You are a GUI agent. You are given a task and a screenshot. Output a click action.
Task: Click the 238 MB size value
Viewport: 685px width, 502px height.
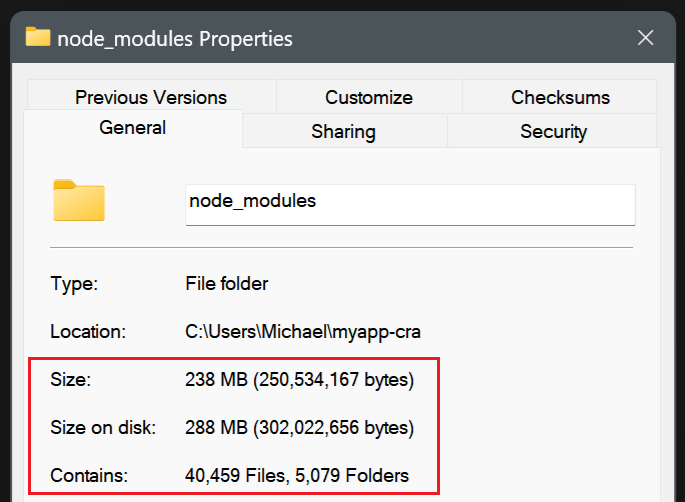pyautogui.click(x=299, y=380)
